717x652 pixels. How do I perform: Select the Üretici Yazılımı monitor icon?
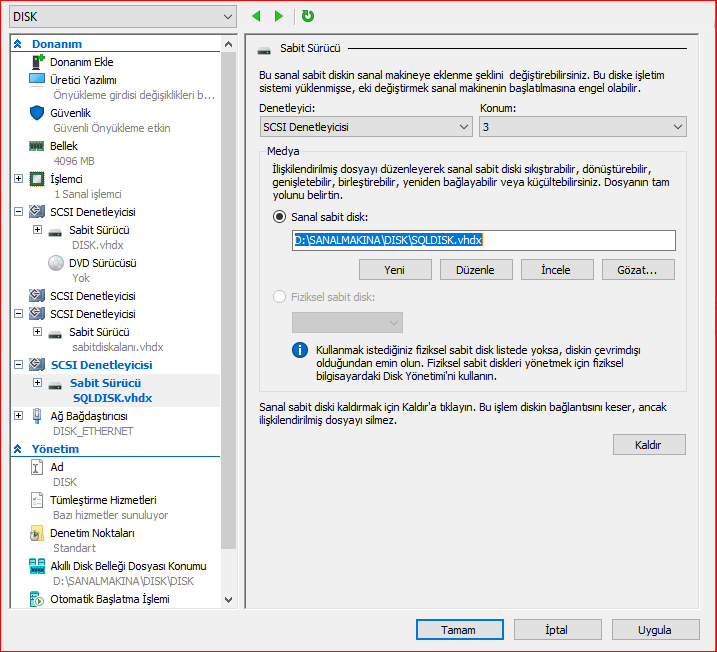(37, 80)
